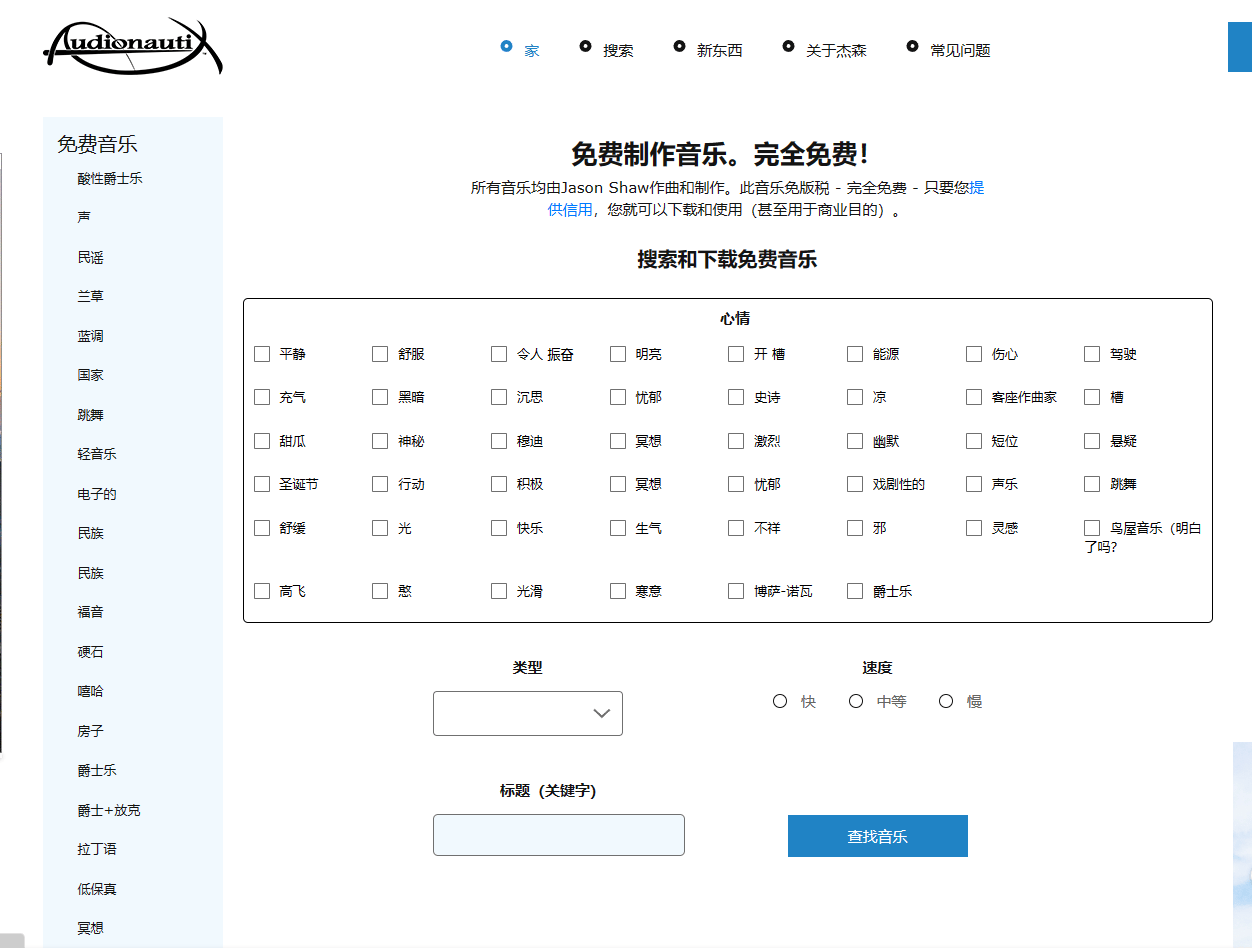
Task: Click the Audionautix logo
Action: (133, 47)
